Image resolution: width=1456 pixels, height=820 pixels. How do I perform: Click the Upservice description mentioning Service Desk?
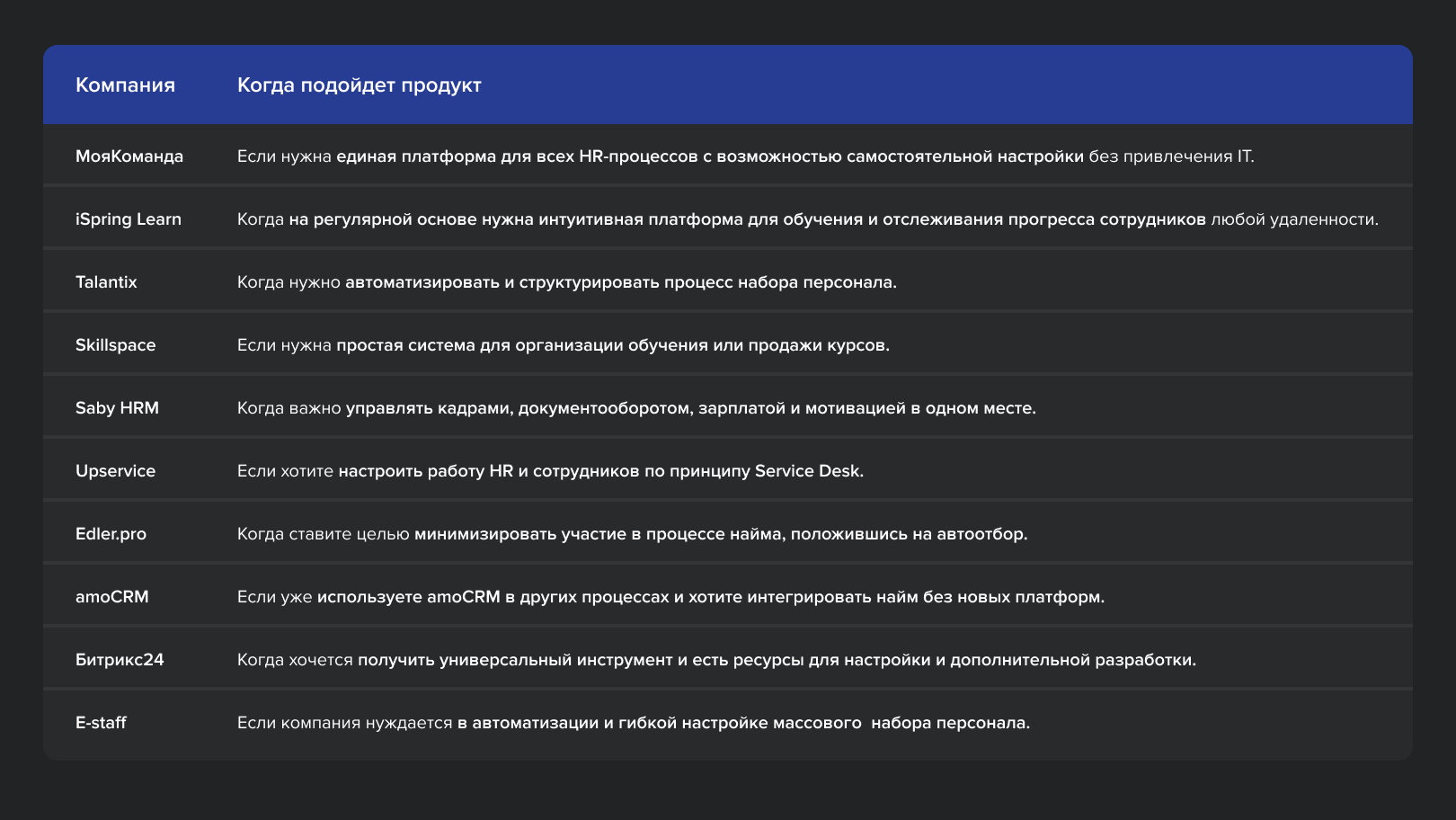click(550, 471)
